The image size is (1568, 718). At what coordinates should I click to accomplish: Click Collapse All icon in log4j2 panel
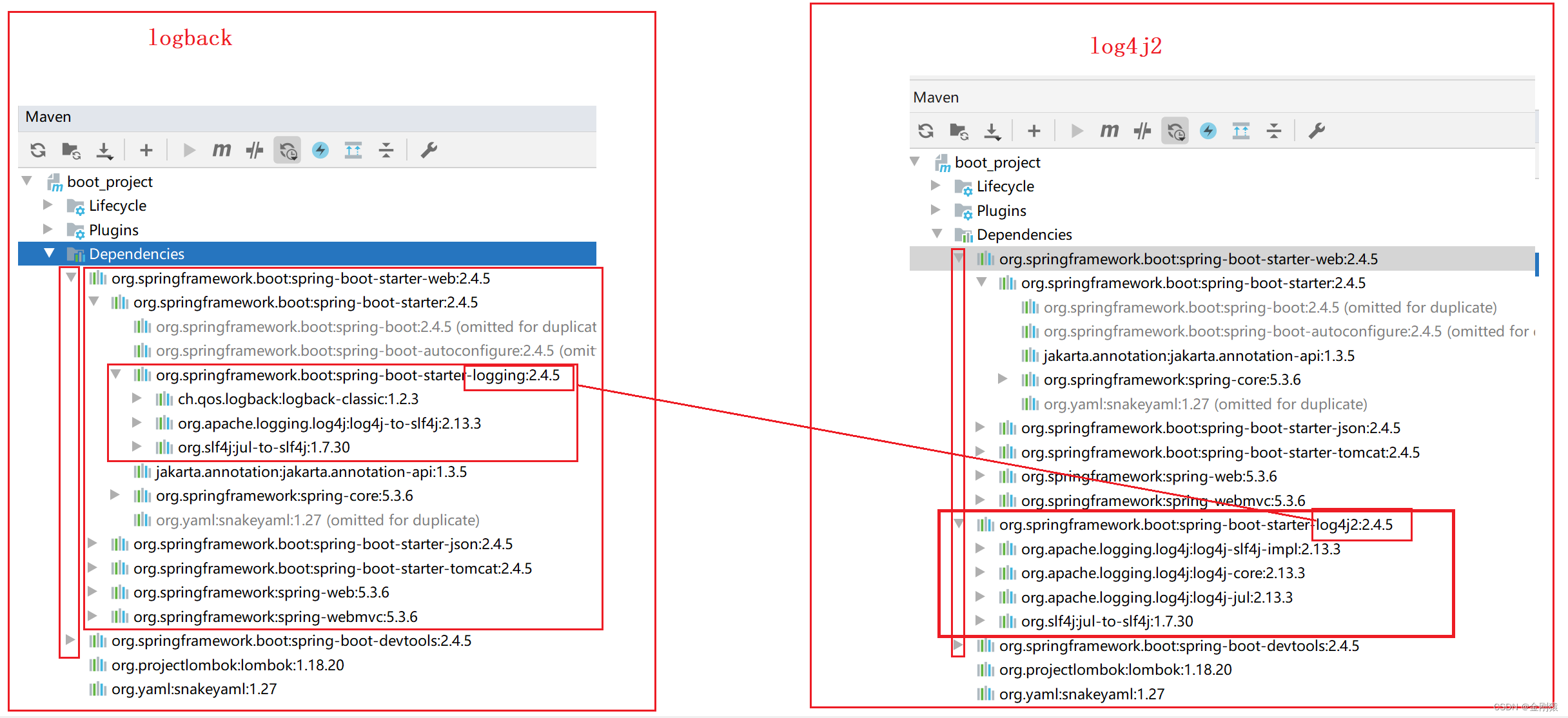click(x=1274, y=131)
